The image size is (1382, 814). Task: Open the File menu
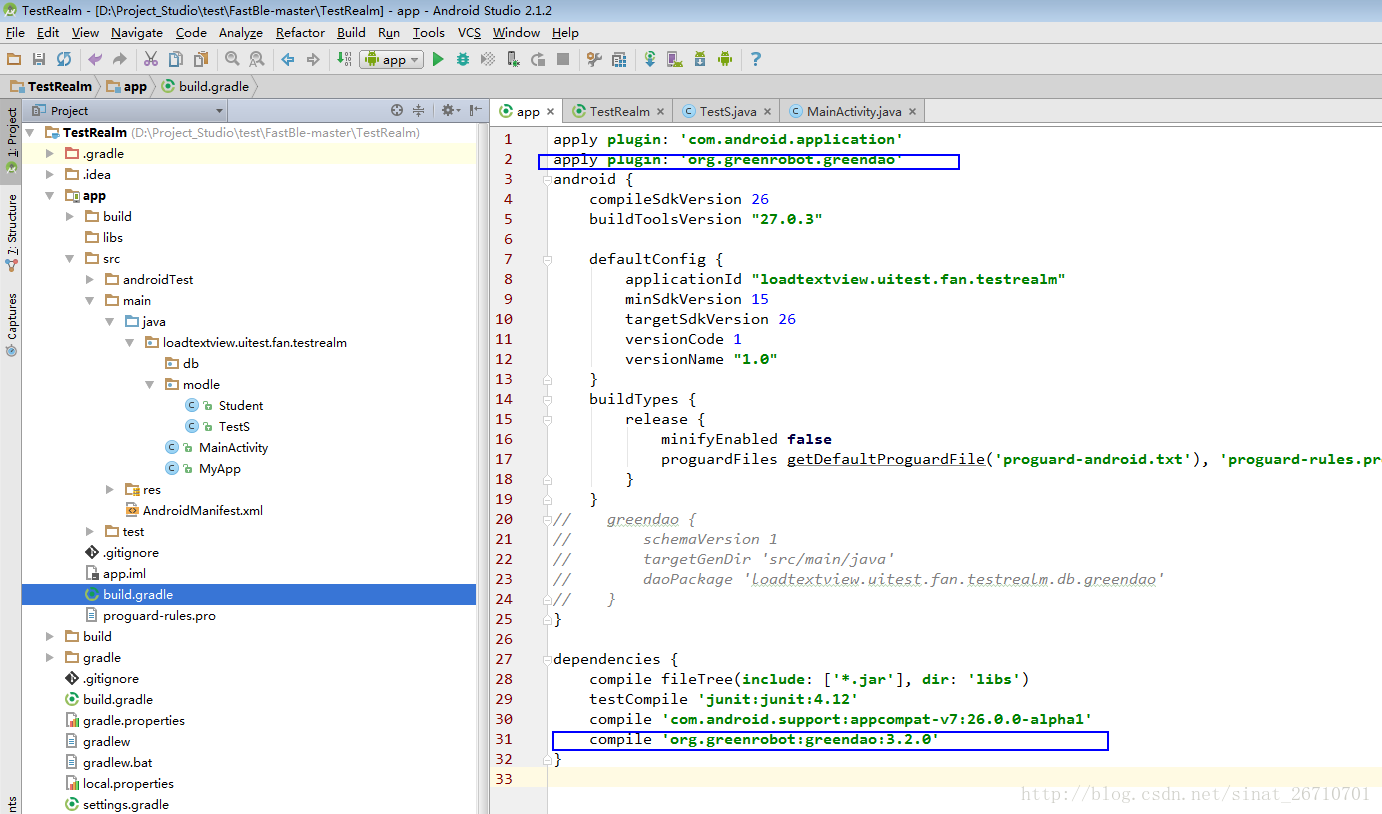tap(15, 33)
